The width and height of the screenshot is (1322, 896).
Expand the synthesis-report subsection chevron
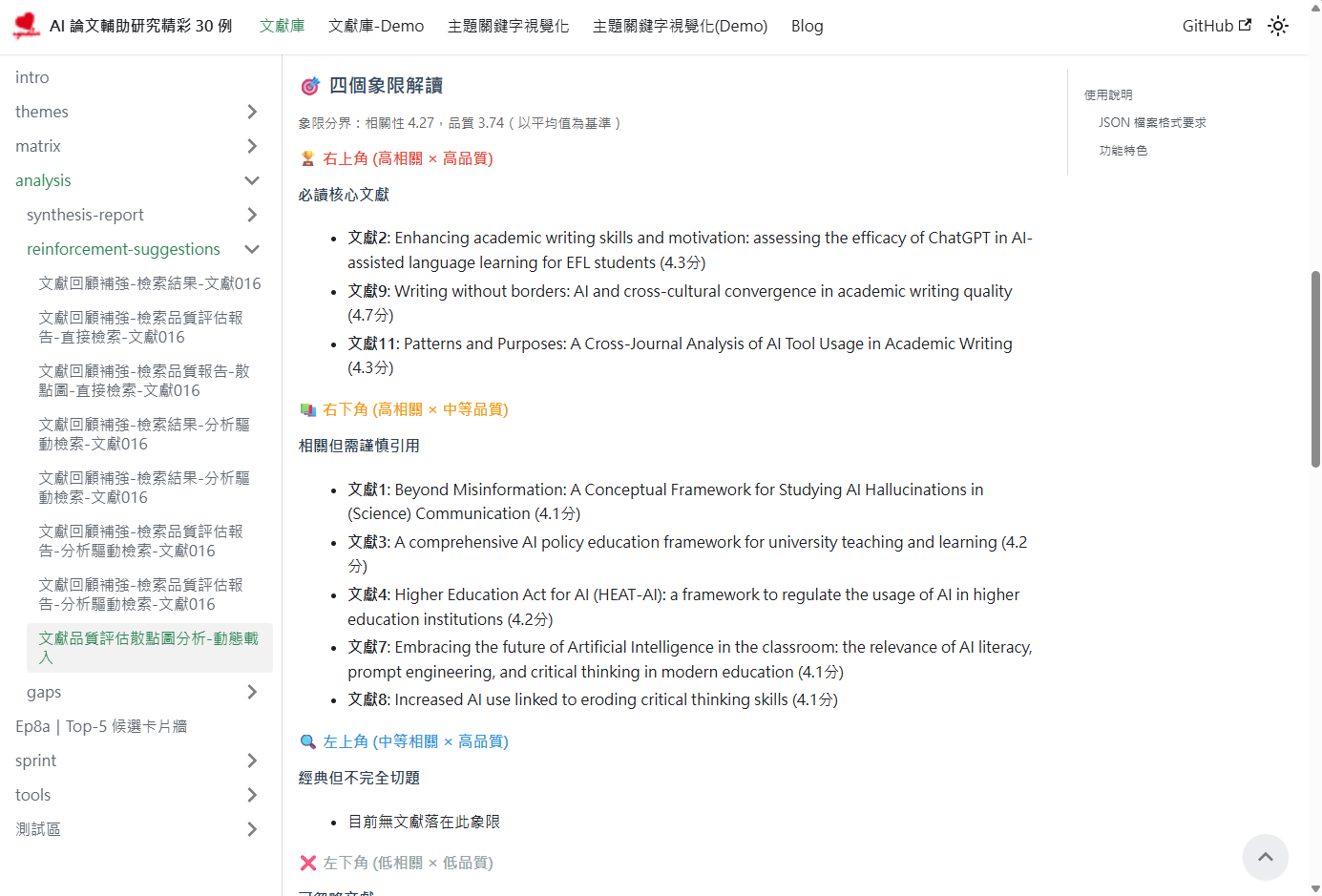pyautogui.click(x=252, y=215)
